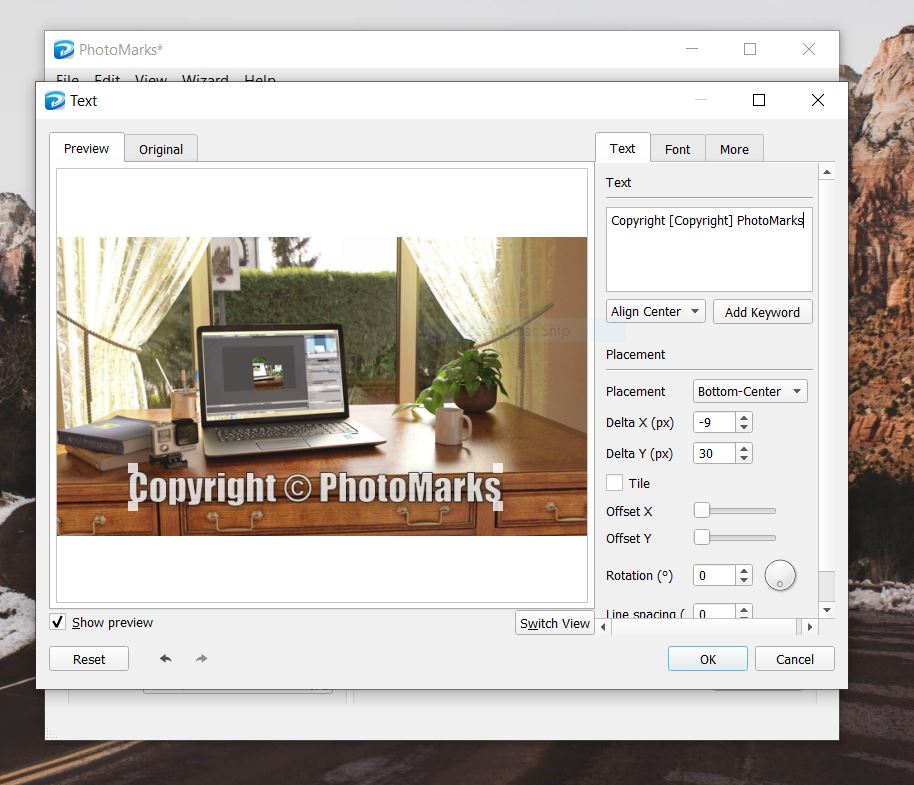Decrease Delta X value with down arrow
914x785 pixels.
744,427
